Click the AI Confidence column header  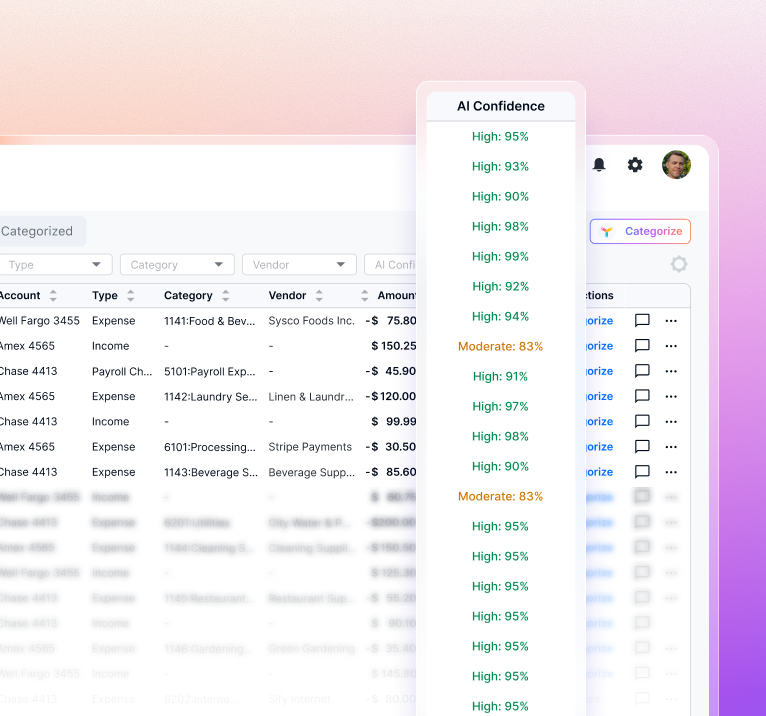[x=501, y=106]
